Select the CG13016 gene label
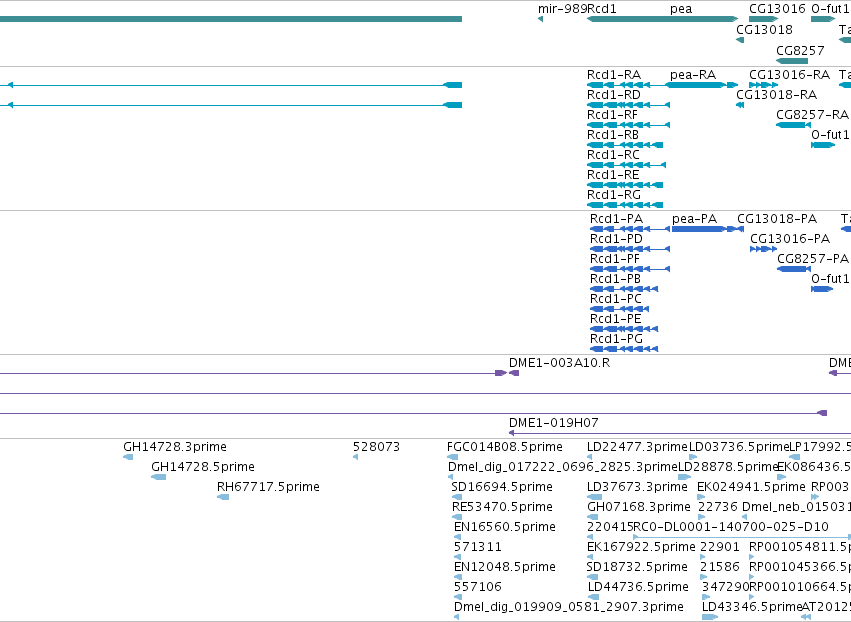Viewport: 851px width, 622px height. (x=777, y=9)
